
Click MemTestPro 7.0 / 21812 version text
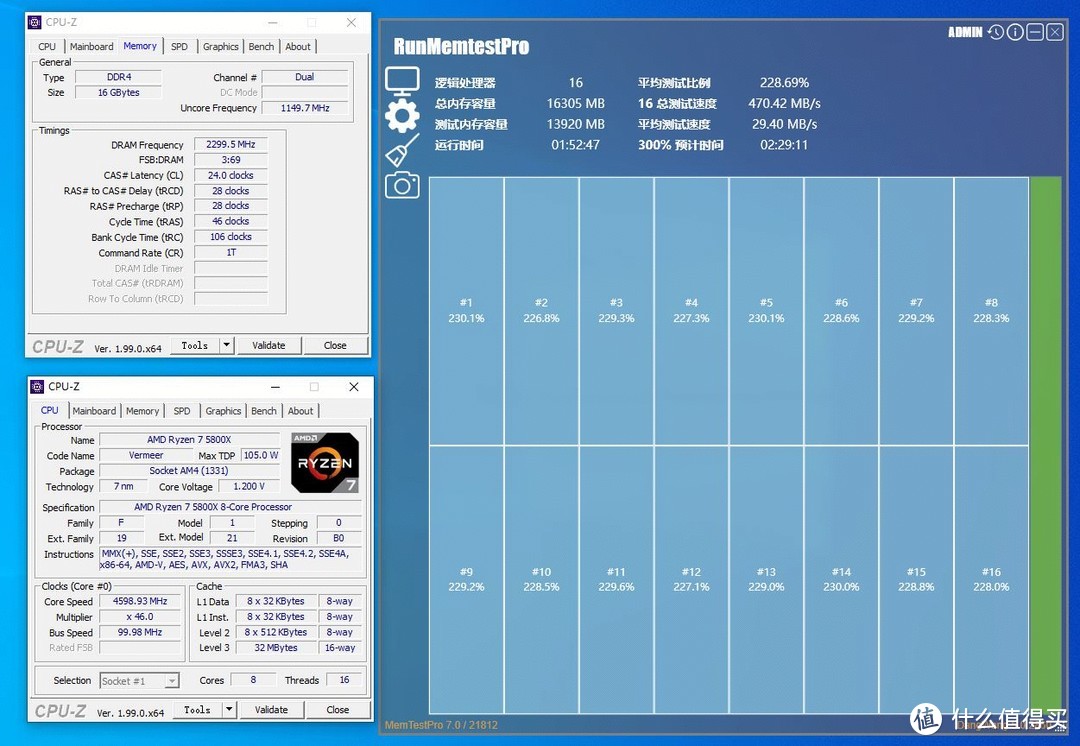[x=441, y=725]
